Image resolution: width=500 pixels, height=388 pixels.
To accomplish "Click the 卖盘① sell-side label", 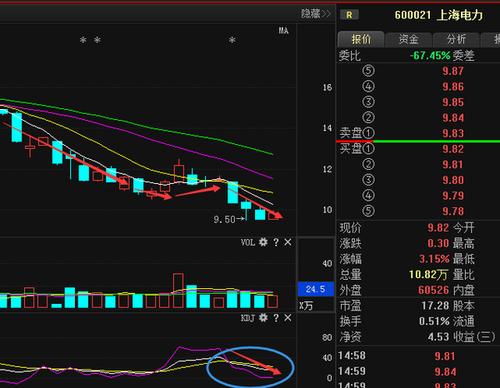I will pos(357,133).
